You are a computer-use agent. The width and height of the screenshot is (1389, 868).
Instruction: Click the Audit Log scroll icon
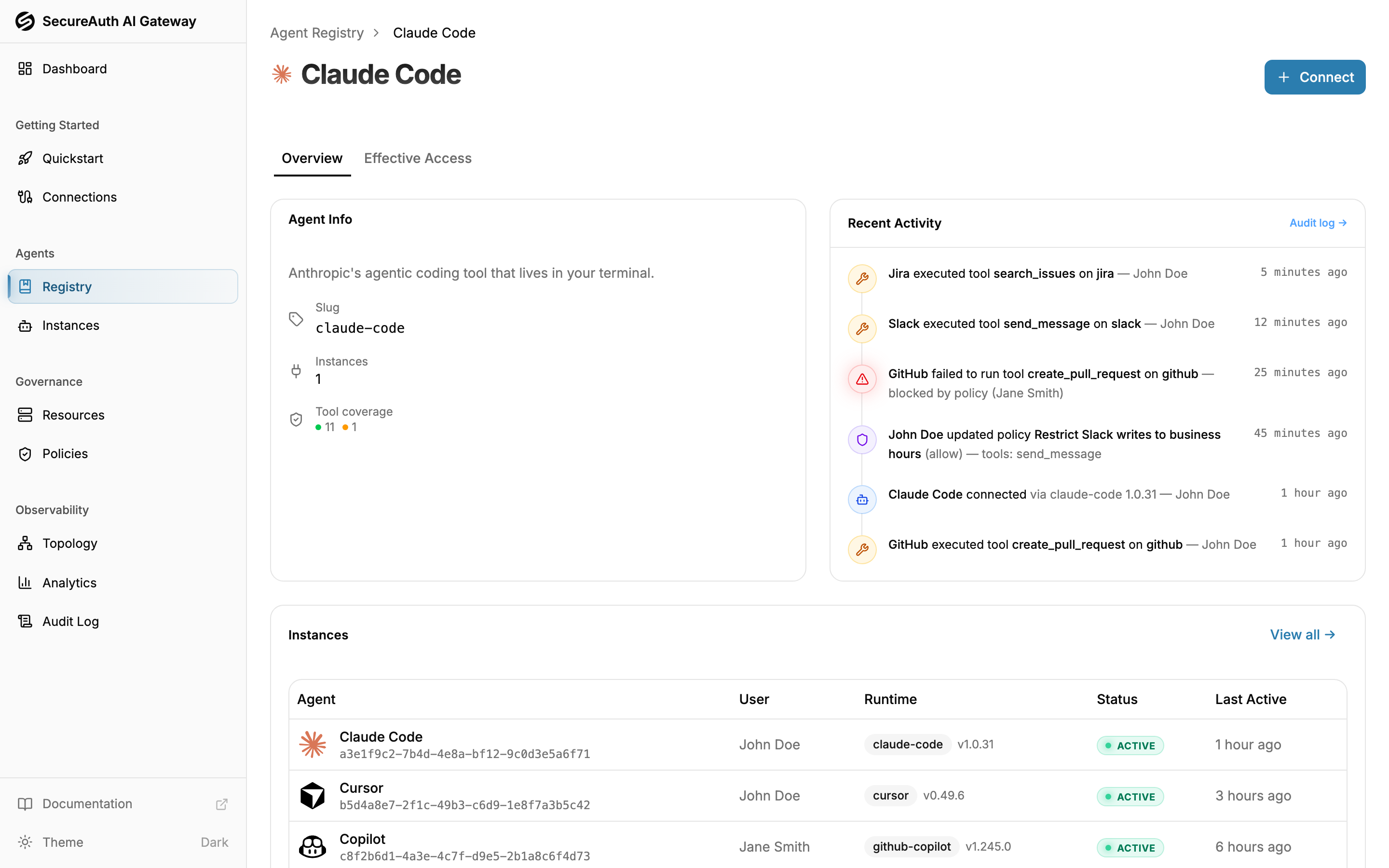tap(25, 621)
